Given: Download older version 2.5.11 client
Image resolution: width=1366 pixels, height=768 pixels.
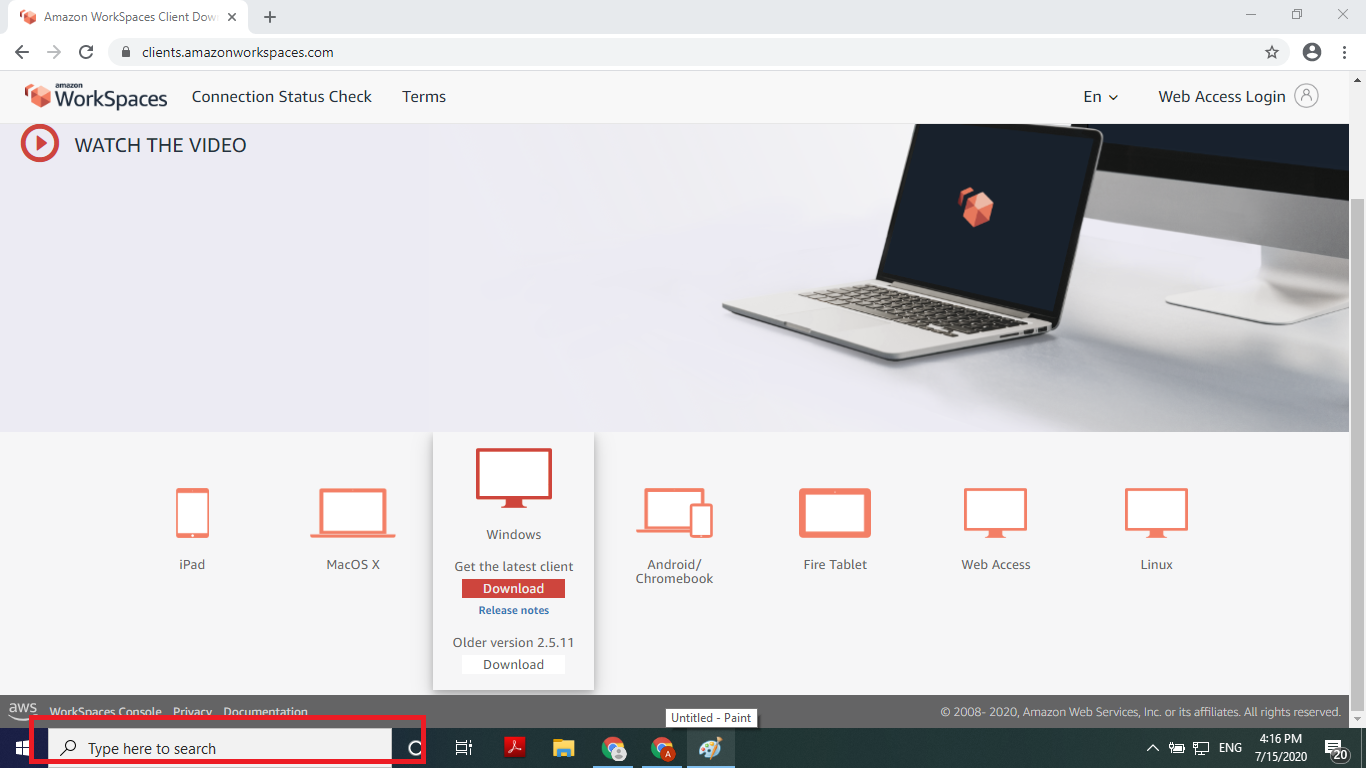Looking at the screenshot, I should tap(513, 665).
